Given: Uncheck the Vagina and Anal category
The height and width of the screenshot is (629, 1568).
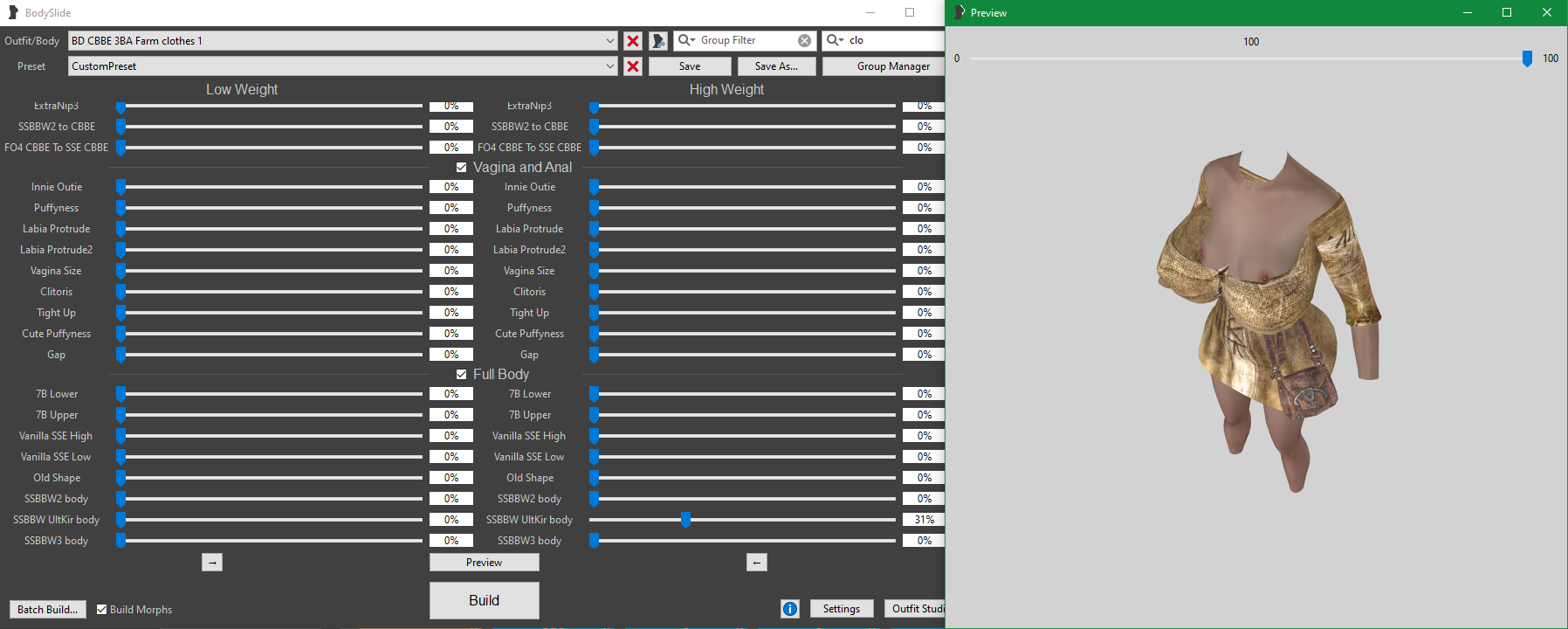Looking at the screenshot, I should [461, 168].
